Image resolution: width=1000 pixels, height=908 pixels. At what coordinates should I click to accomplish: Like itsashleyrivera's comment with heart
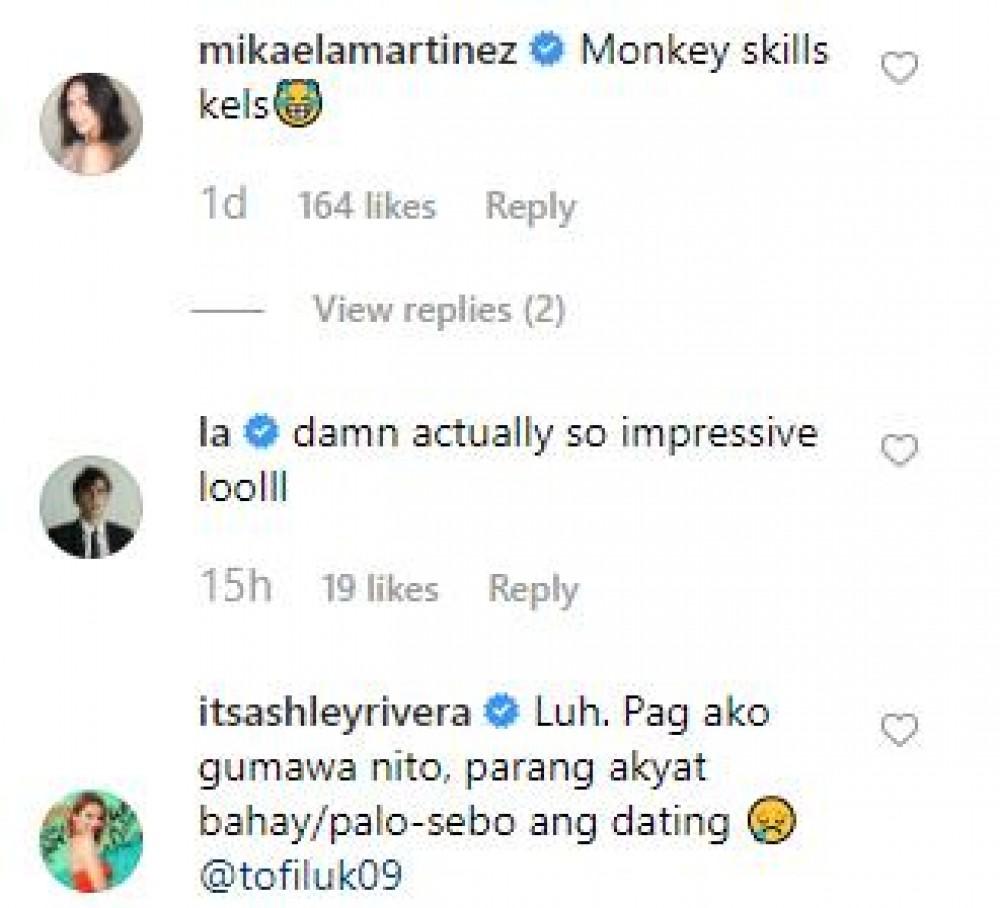[901, 731]
